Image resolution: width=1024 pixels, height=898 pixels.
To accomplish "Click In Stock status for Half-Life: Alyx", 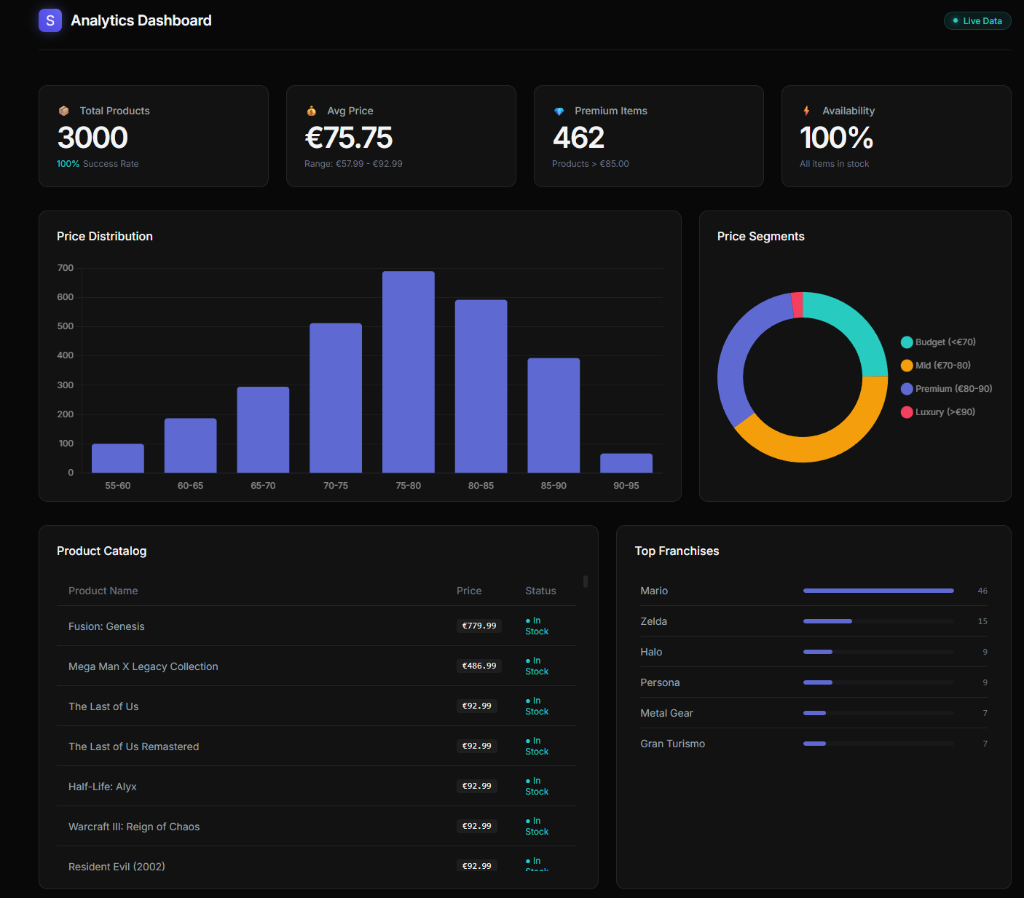I will 537,786.
